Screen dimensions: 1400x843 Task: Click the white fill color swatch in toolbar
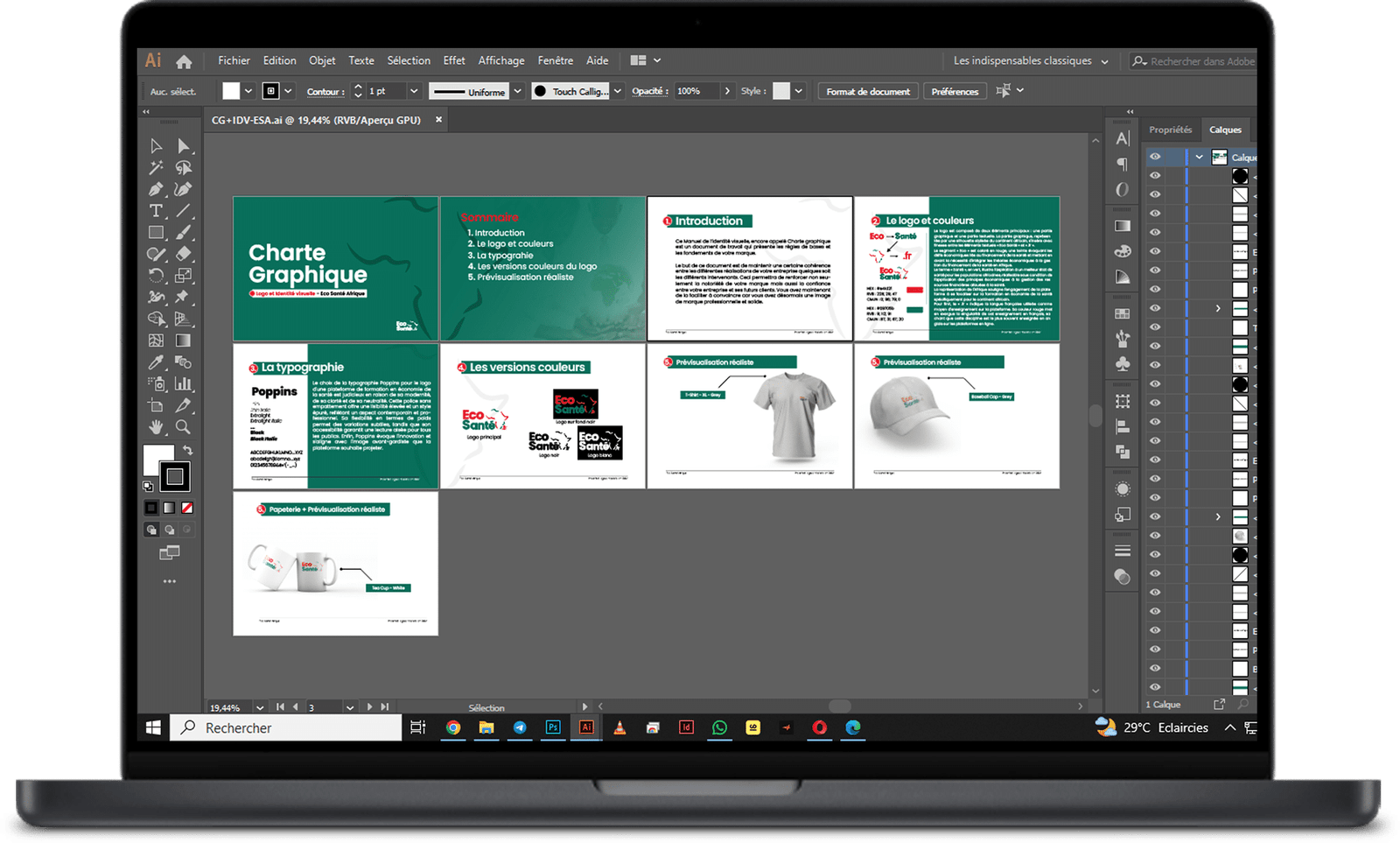158,459
